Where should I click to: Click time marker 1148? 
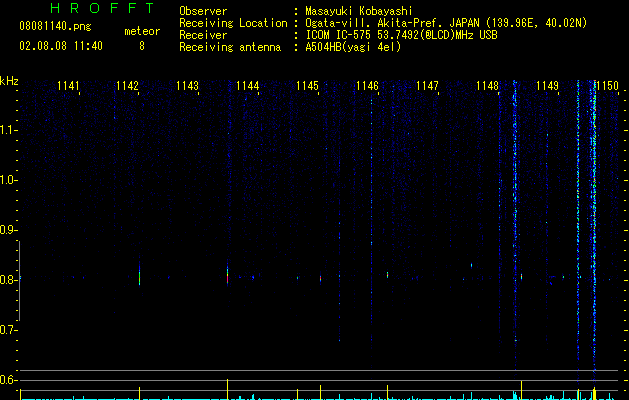coord(487,86)
